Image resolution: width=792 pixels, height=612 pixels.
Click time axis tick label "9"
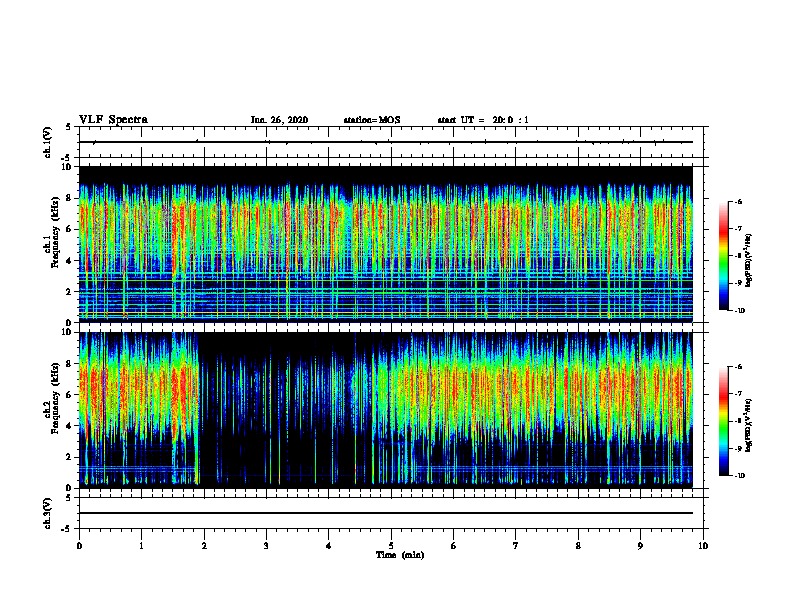640,546
